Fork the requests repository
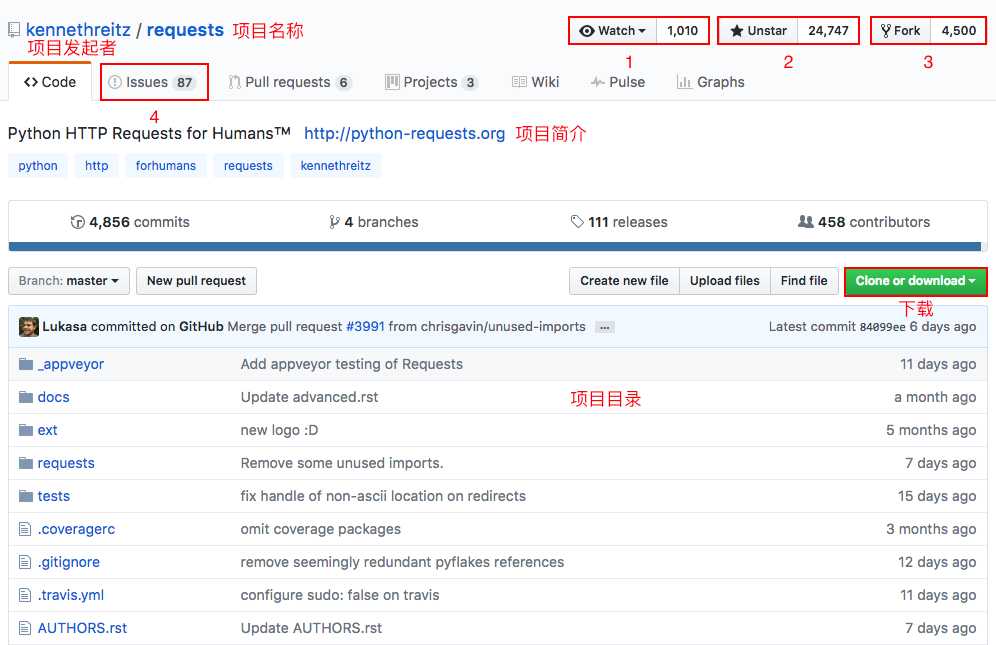The image size is (996, 645). pyautogui.click(x=900, y=31)
